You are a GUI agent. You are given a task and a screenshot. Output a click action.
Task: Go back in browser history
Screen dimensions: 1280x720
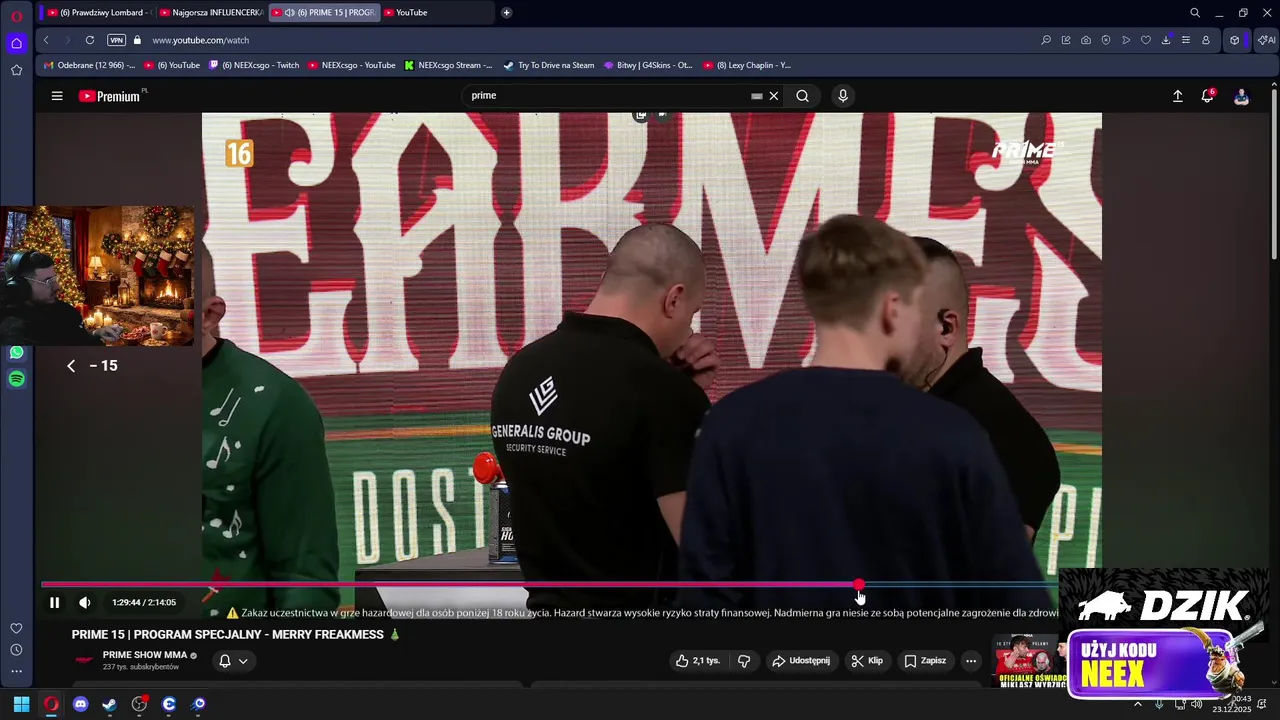point(46,40)
